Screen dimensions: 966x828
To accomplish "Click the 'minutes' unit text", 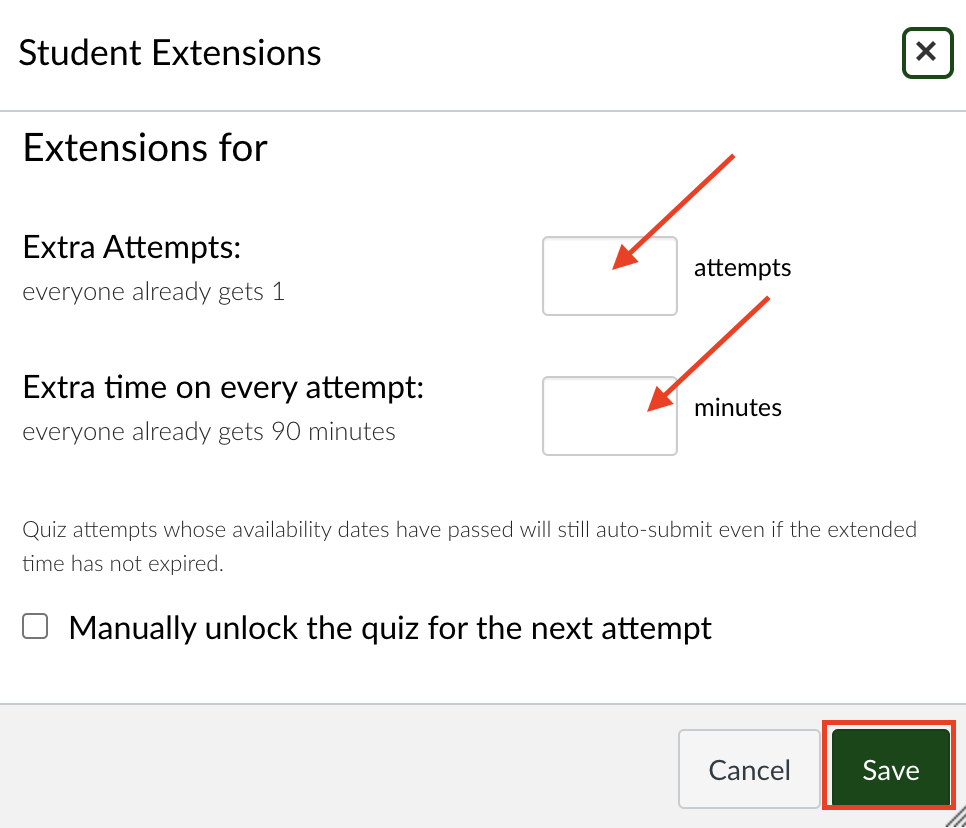I will tap(737, 408).
